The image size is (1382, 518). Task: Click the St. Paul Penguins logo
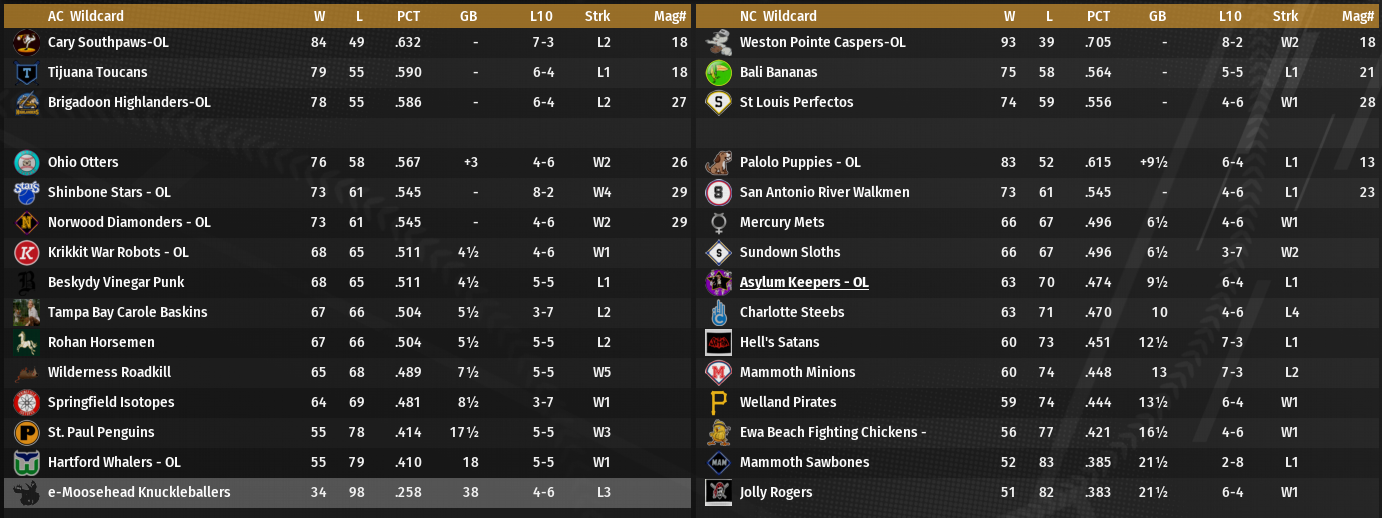(27, 432)
